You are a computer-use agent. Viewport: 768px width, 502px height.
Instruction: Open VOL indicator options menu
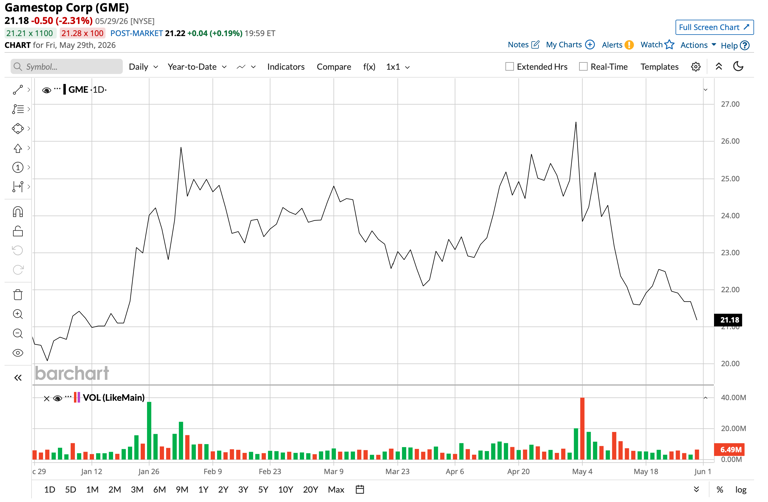(68, 397)
